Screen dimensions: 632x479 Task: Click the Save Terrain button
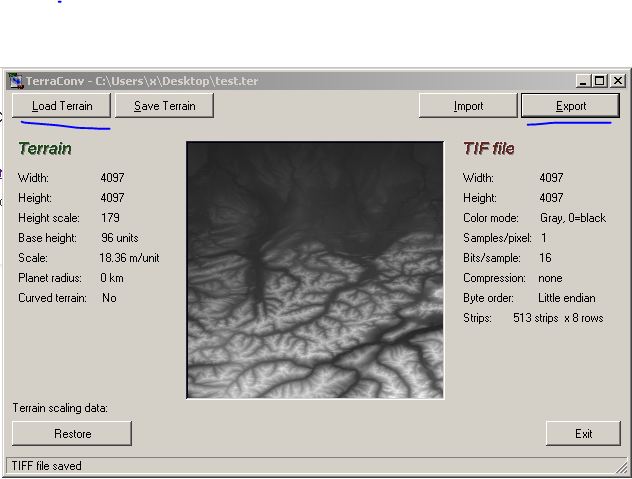coord(164,106)
